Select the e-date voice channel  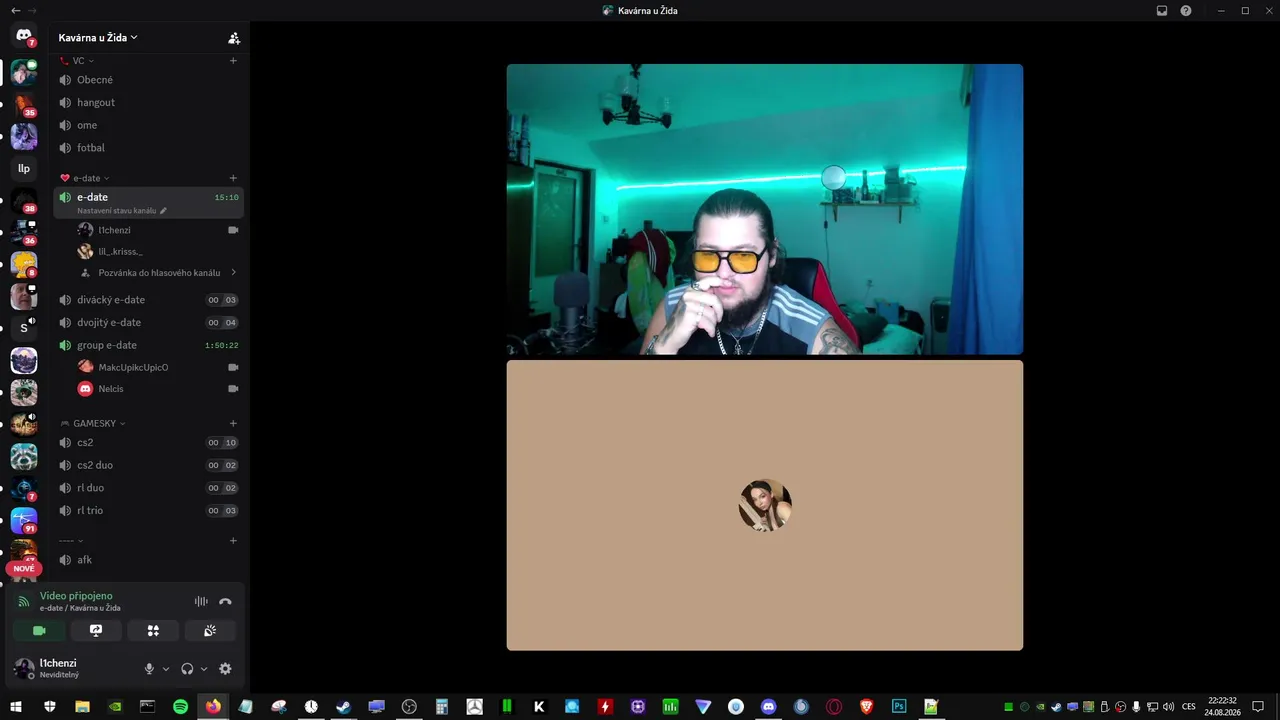pos(148,202)
